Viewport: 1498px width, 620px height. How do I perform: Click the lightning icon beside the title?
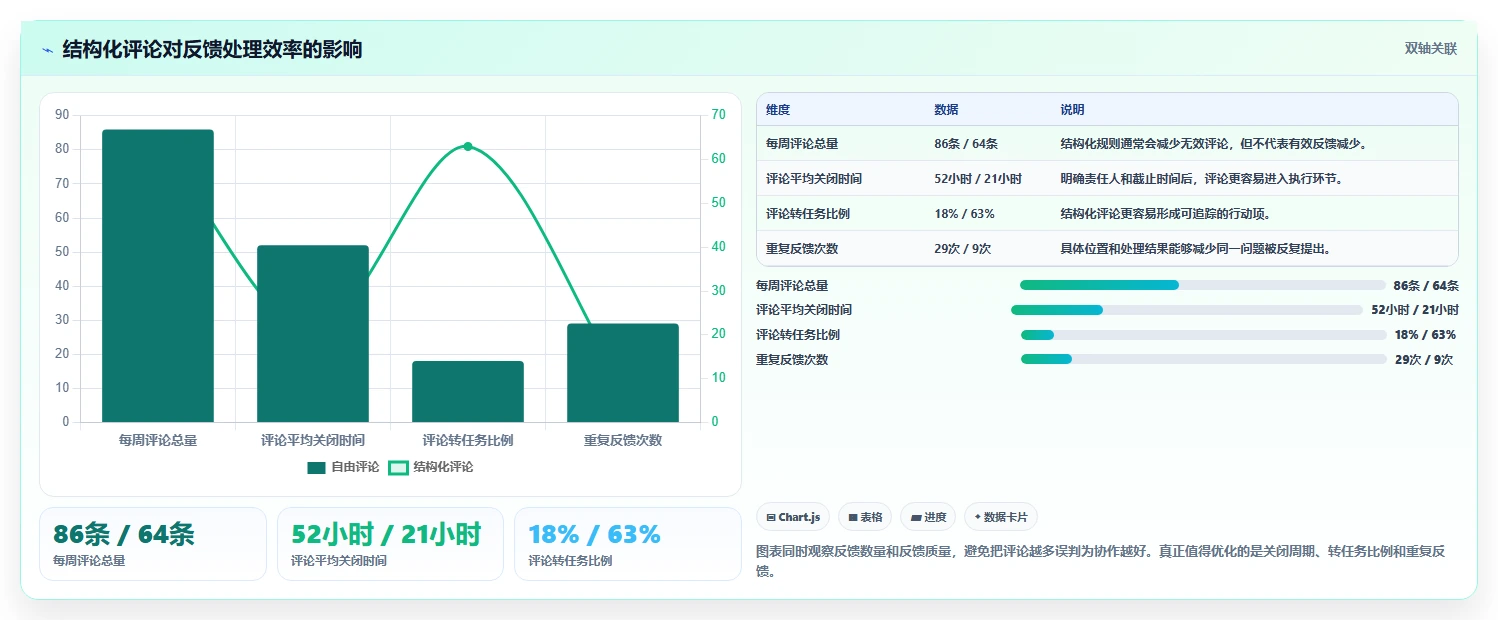48,50
